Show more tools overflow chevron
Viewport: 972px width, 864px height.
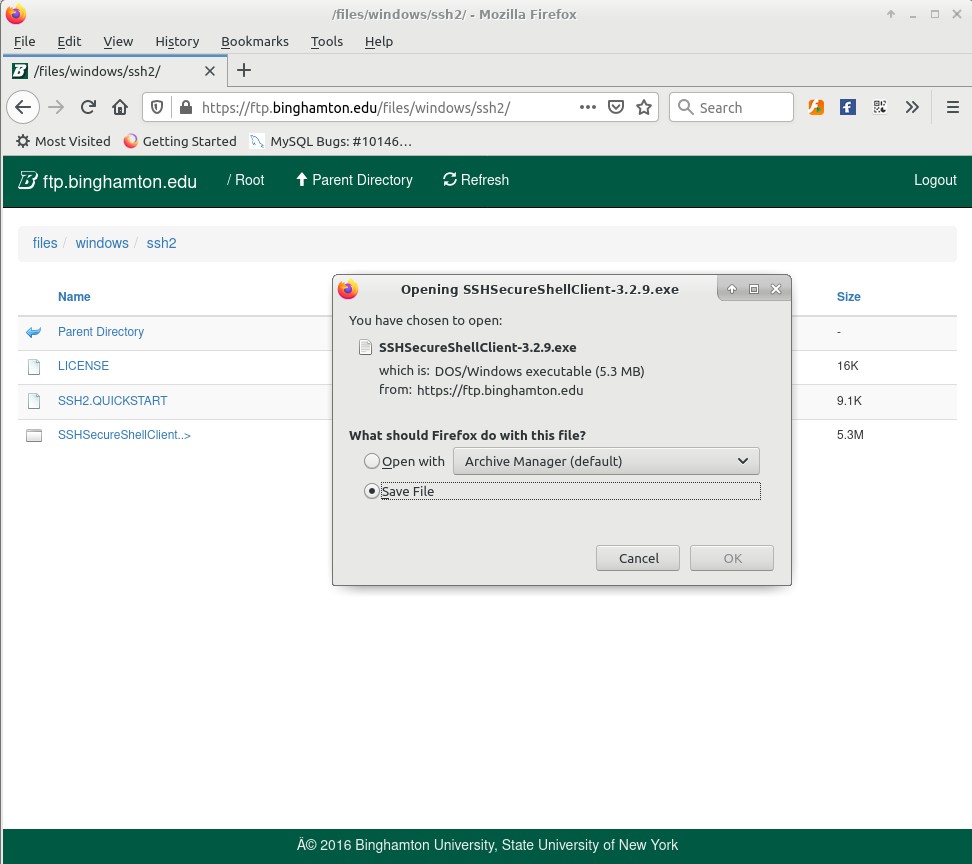point(912,107)
